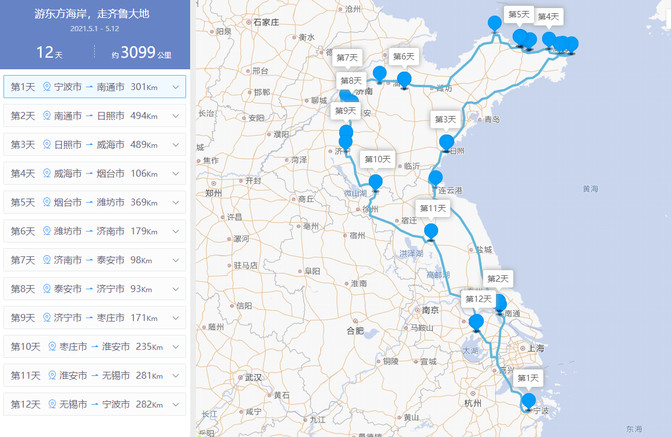Select the 第7天 济南市 to 泰安市 row
Viewport: 671px width, 437px height.
94,260
